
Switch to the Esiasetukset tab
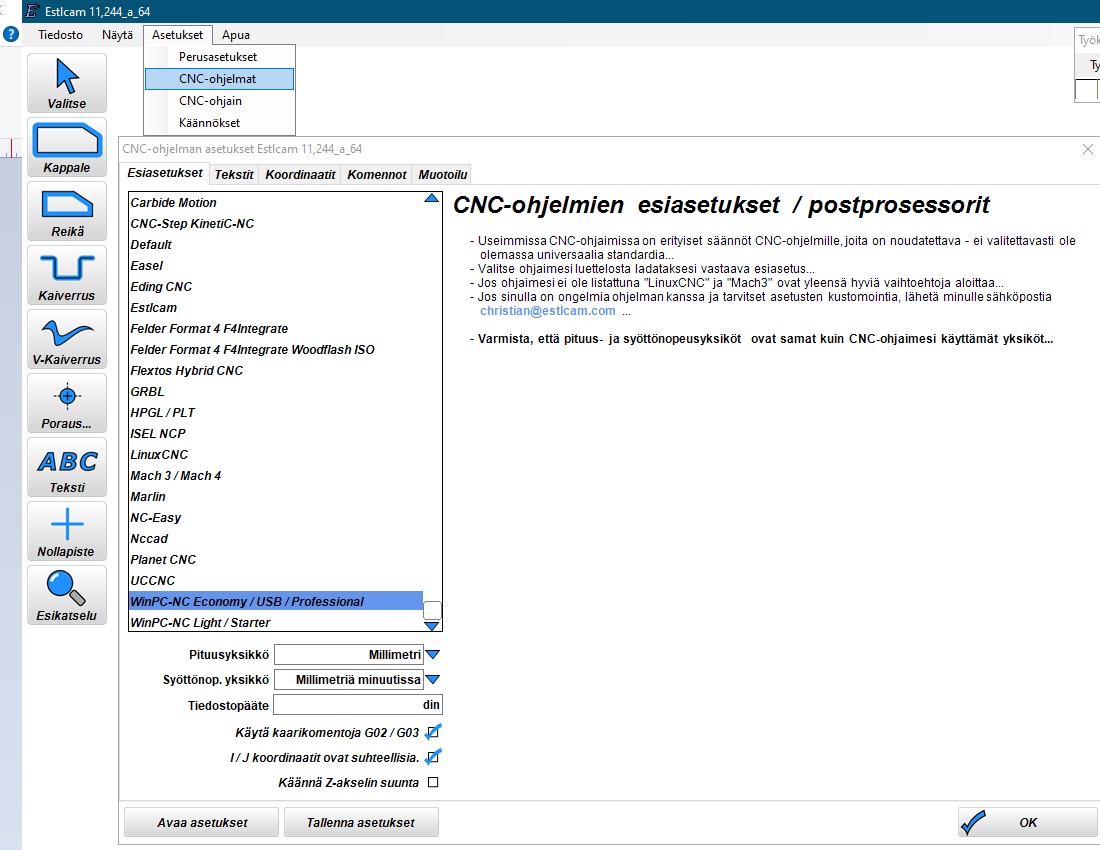tap(165, 173)
